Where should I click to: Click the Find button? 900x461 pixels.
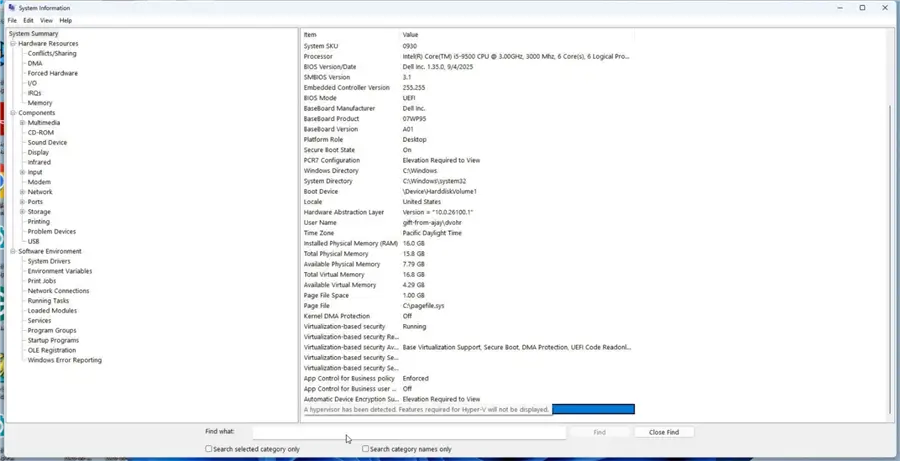tap(599, 432)
